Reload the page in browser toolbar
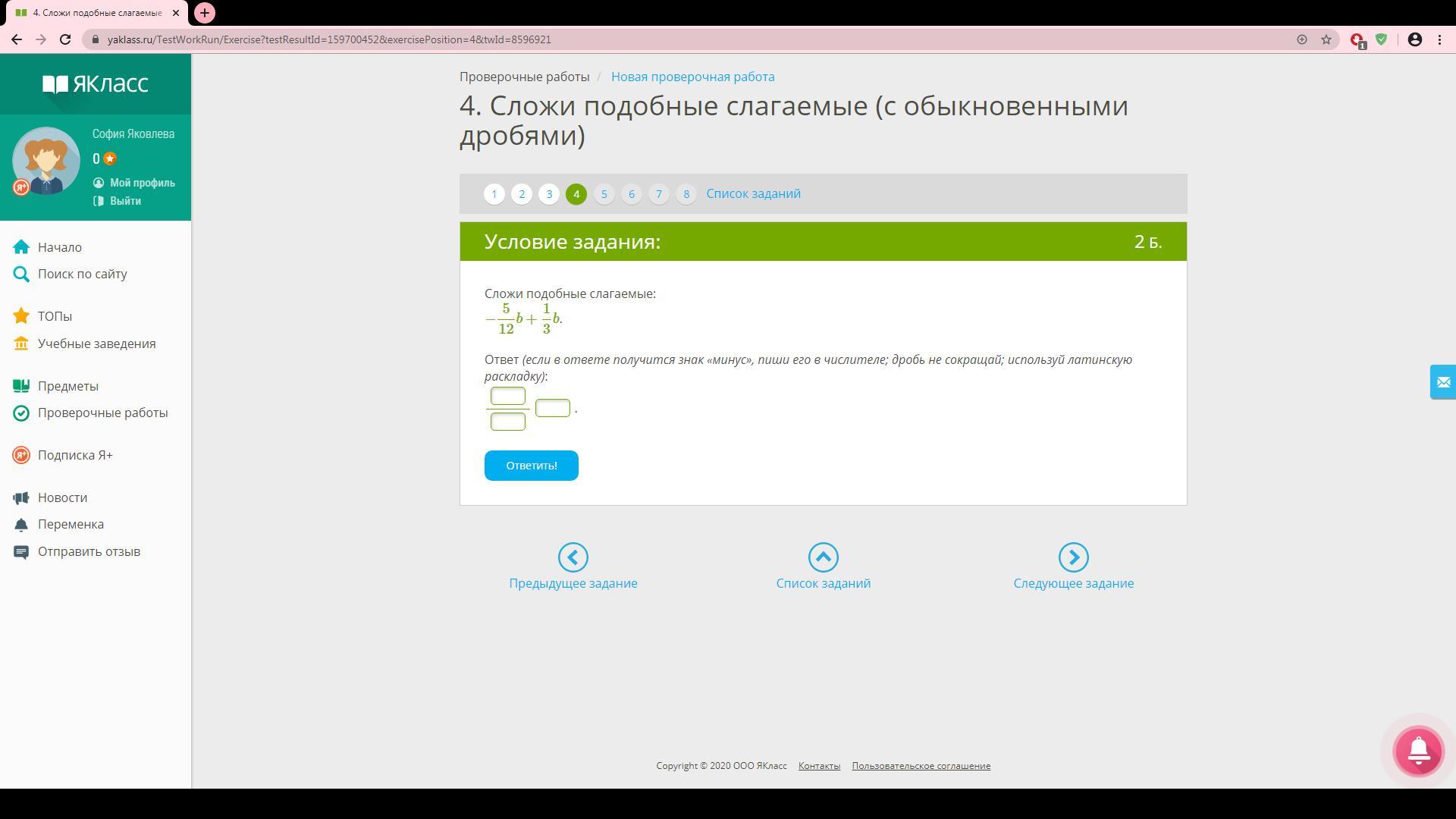Image resolution: width=1456 pixels, height=819 pixels. point(65,39)
